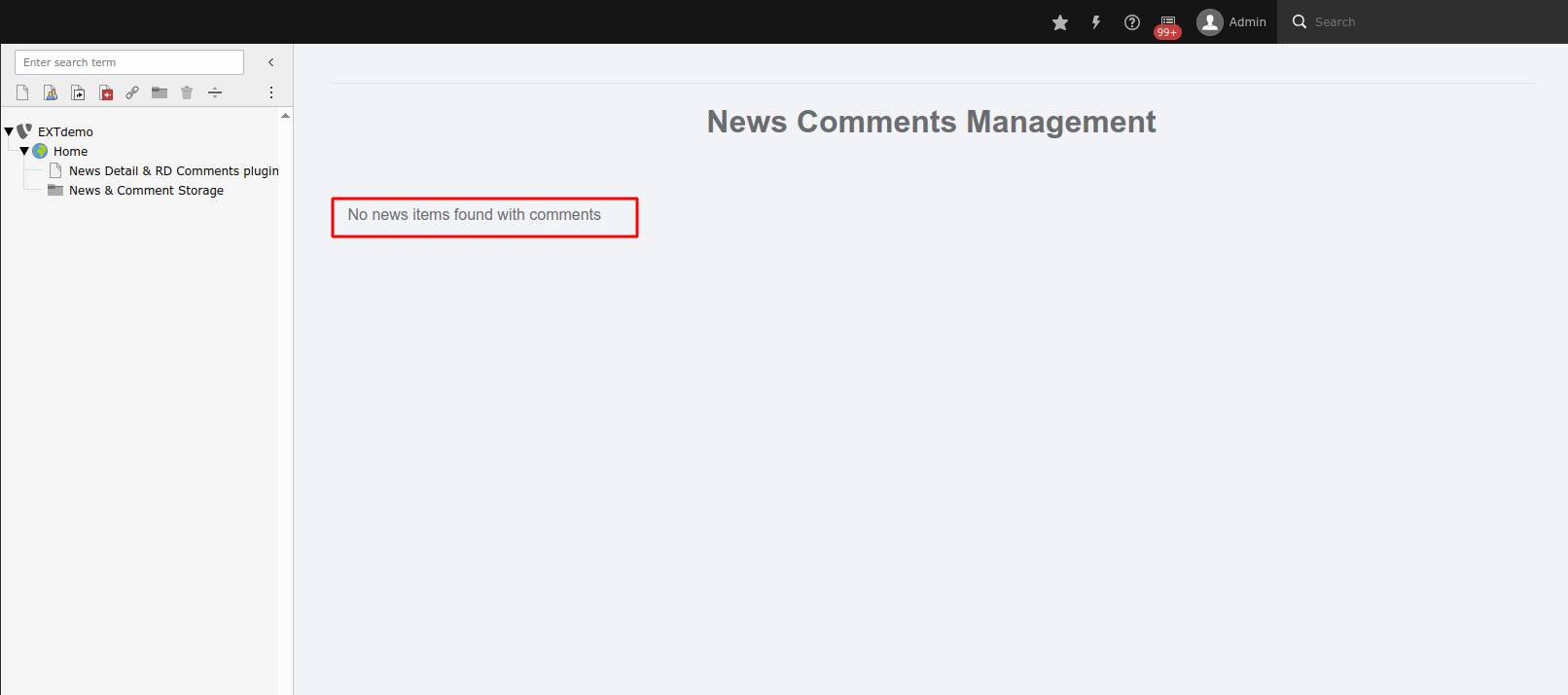Screen dimensions: 1568x695
Task: Select the mount point page icon
Action: 106,92
